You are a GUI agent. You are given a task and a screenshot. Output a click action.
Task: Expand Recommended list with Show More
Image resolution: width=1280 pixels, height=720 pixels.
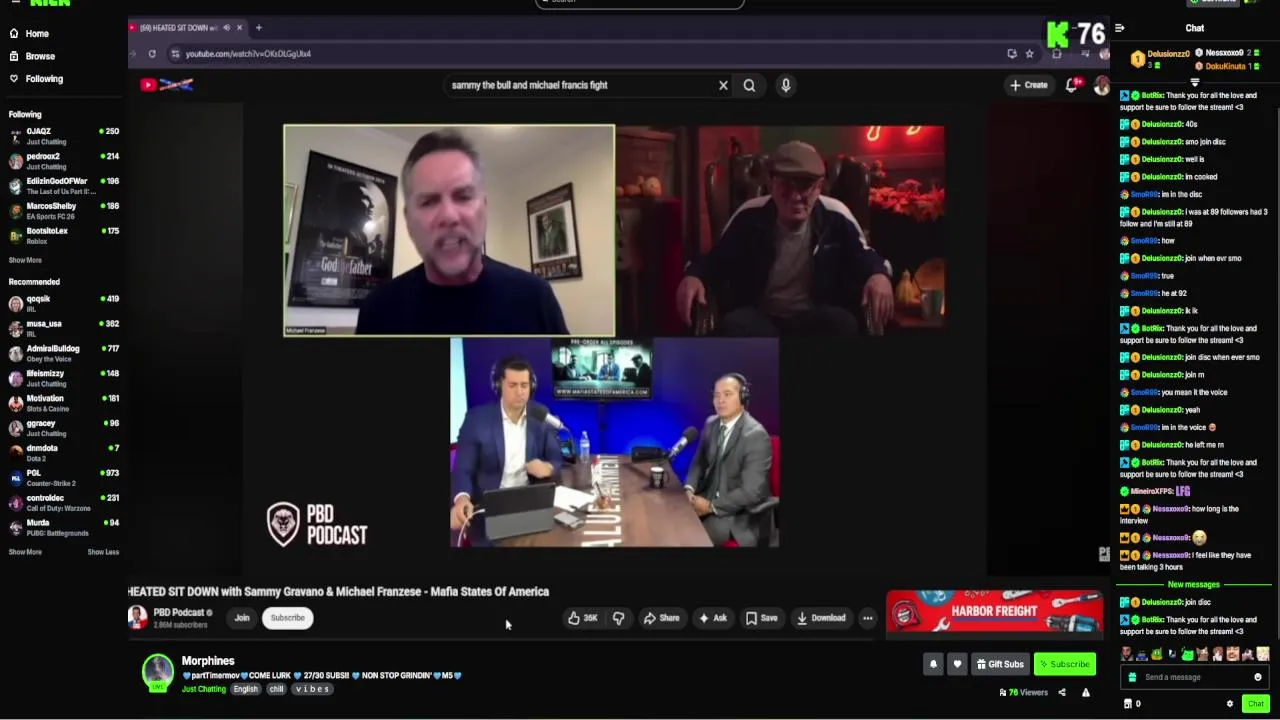click(x=25, y=552)
